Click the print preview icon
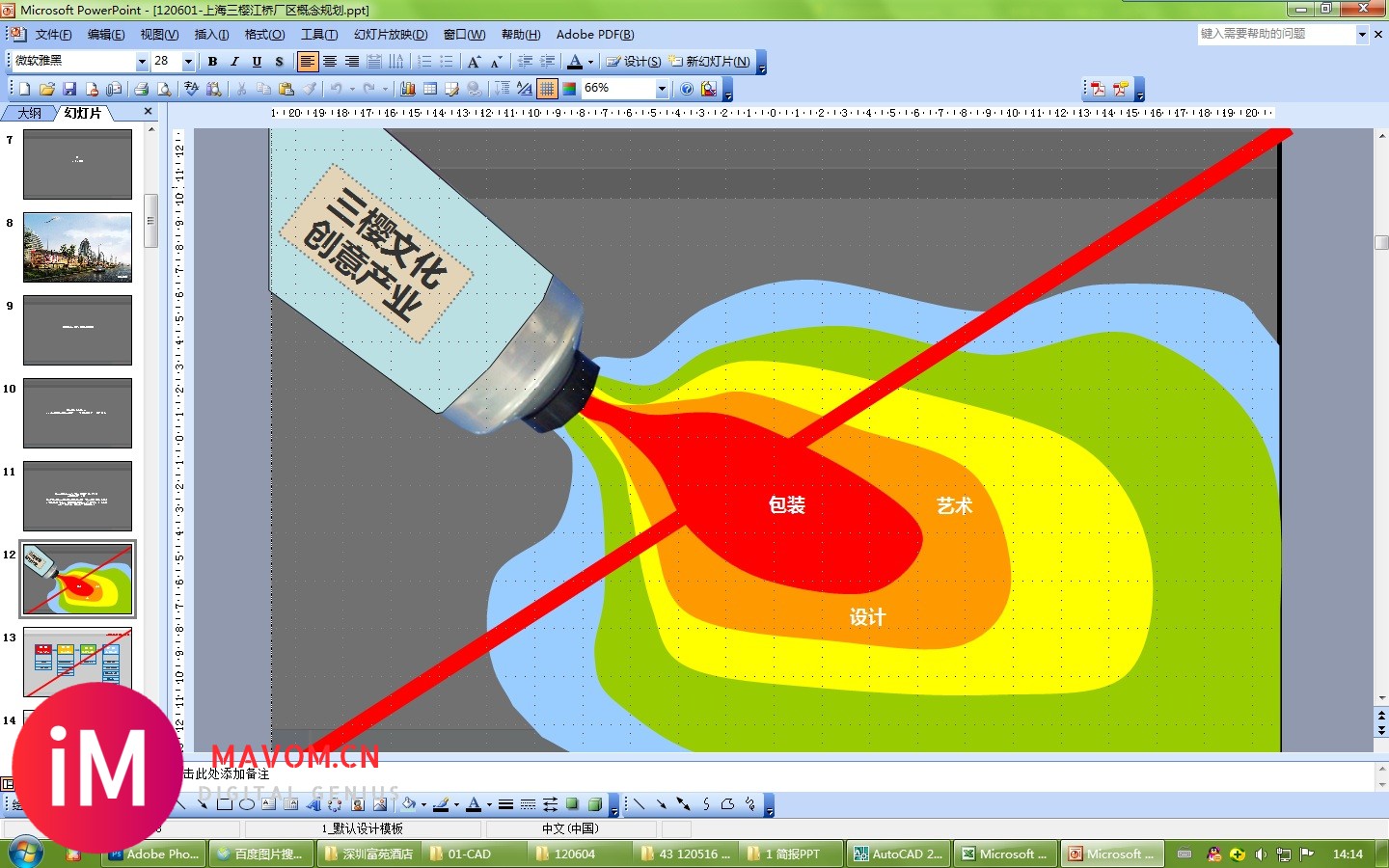1389x868 pixels. 164,89
